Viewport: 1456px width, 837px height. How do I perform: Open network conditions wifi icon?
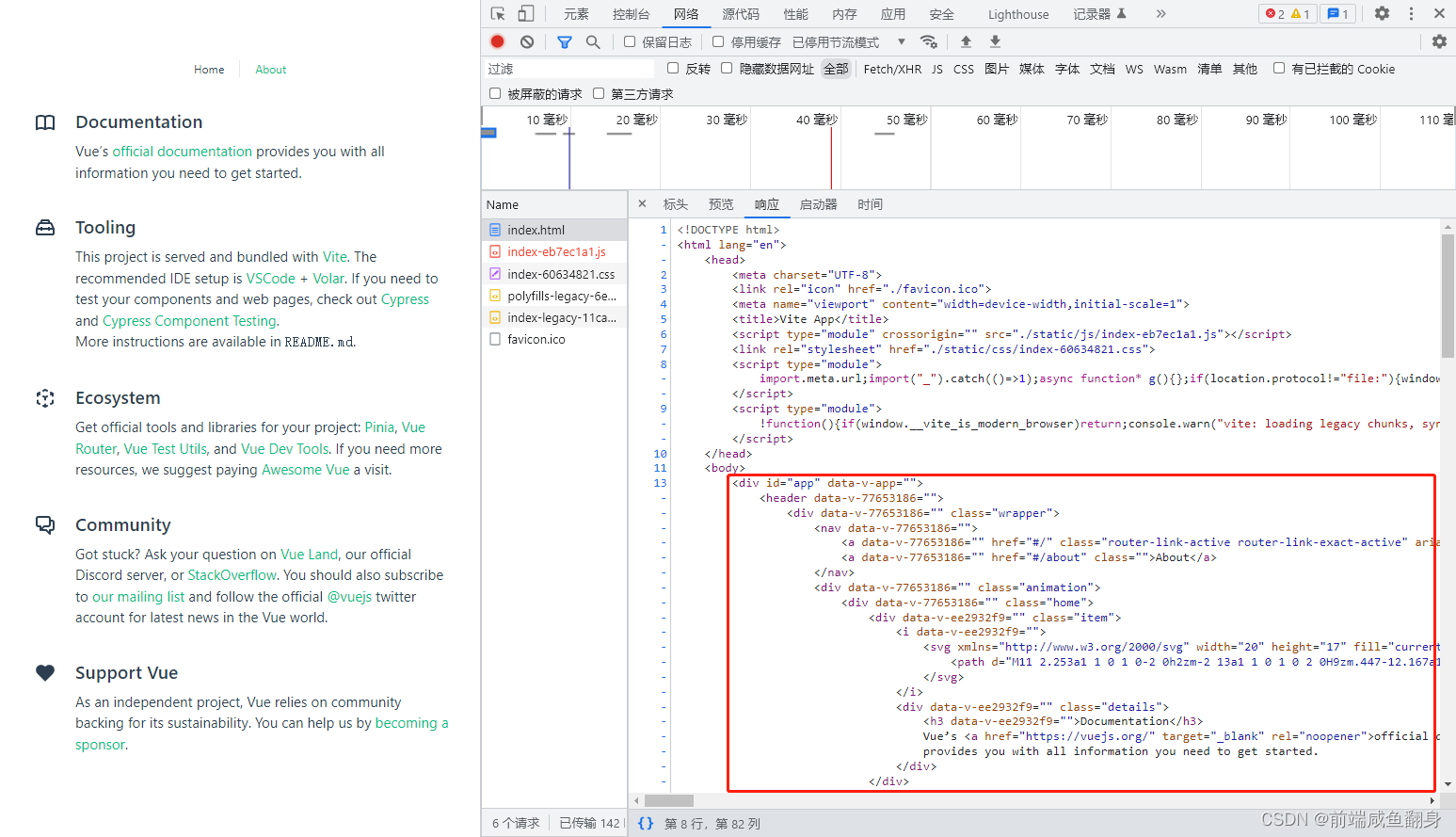tap(929, 41)
